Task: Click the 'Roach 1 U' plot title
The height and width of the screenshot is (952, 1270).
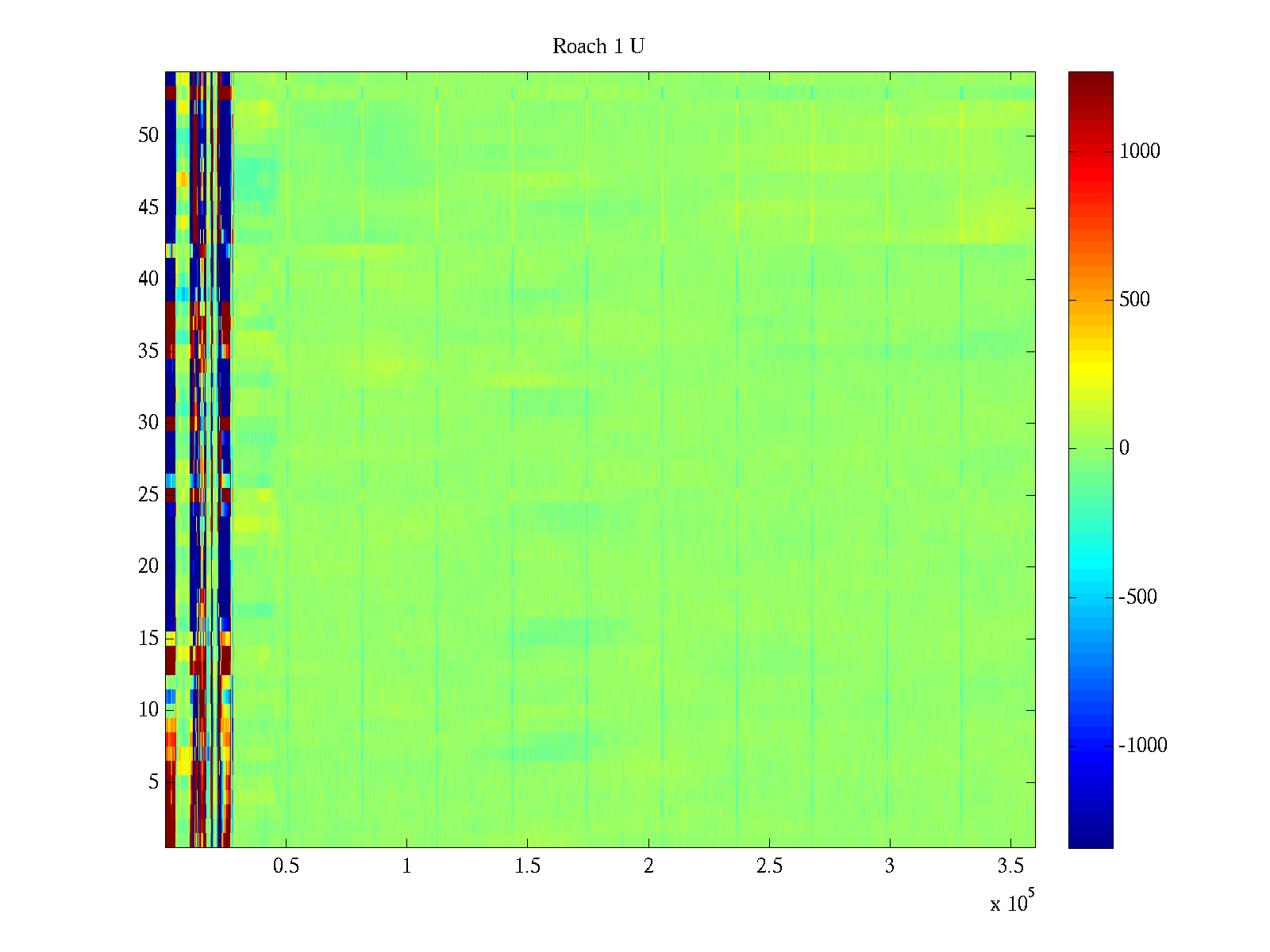Action: (x=598, y=47)
